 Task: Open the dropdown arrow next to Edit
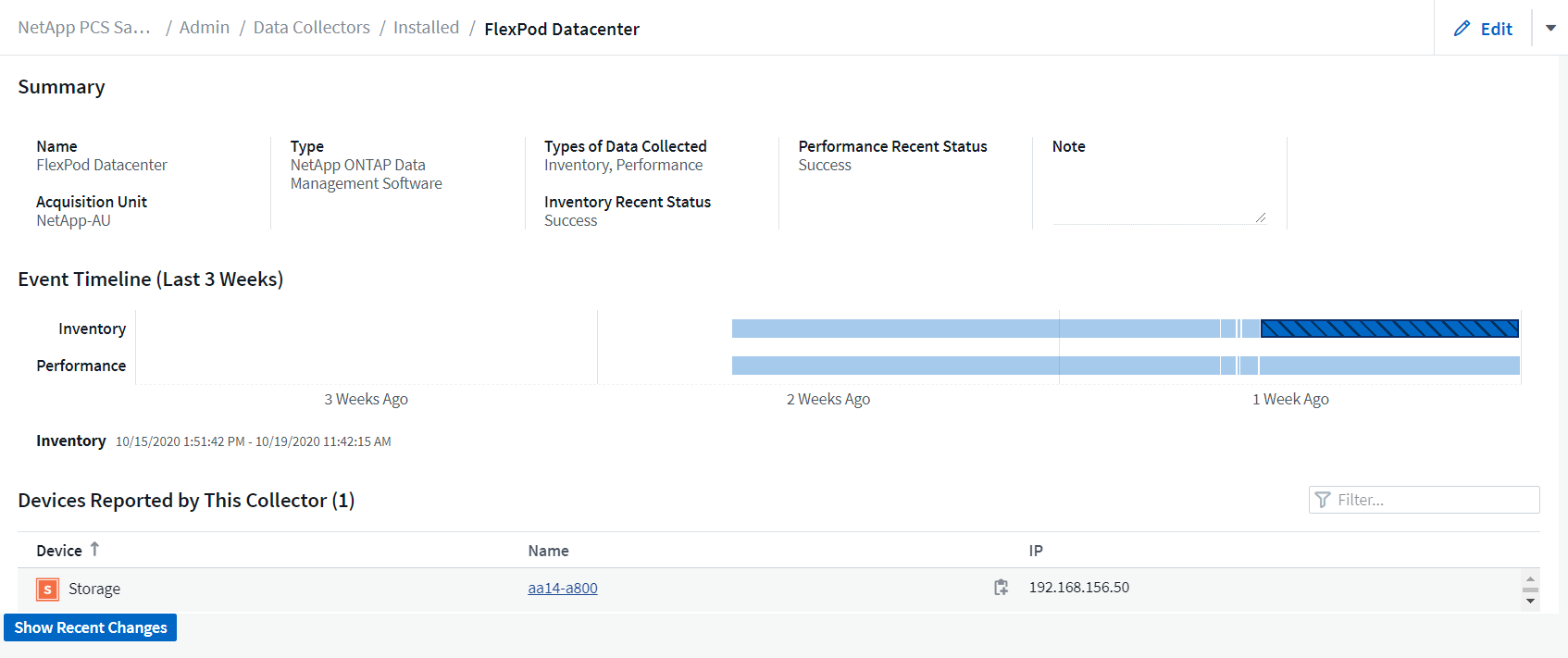coord(1550,28)
